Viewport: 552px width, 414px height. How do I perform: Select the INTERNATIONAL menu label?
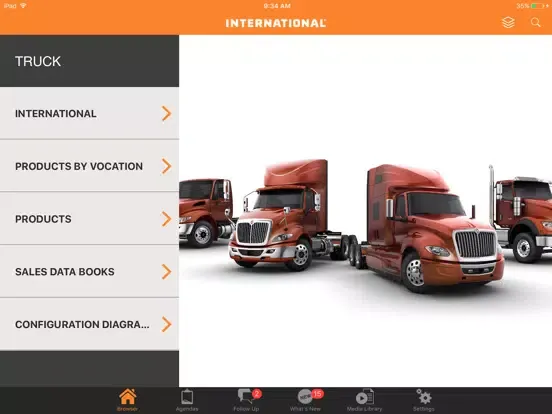coord(56,114)
